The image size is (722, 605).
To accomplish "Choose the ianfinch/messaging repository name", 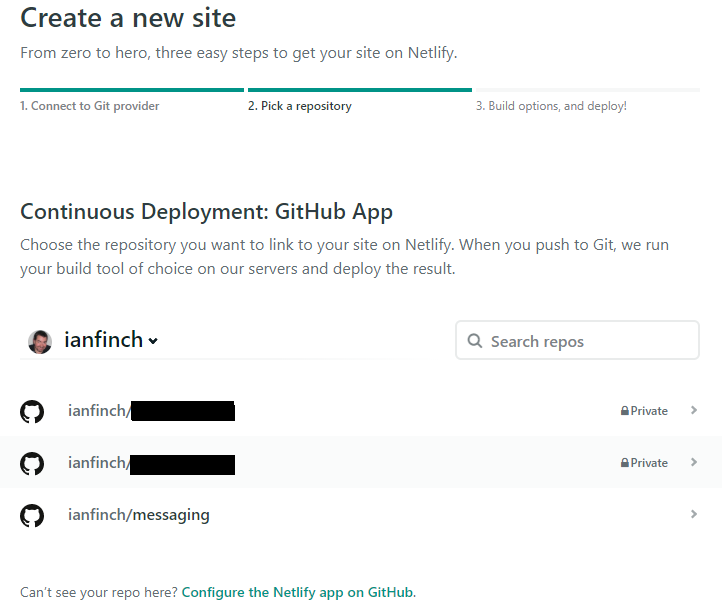I will [x=139, y=515].
